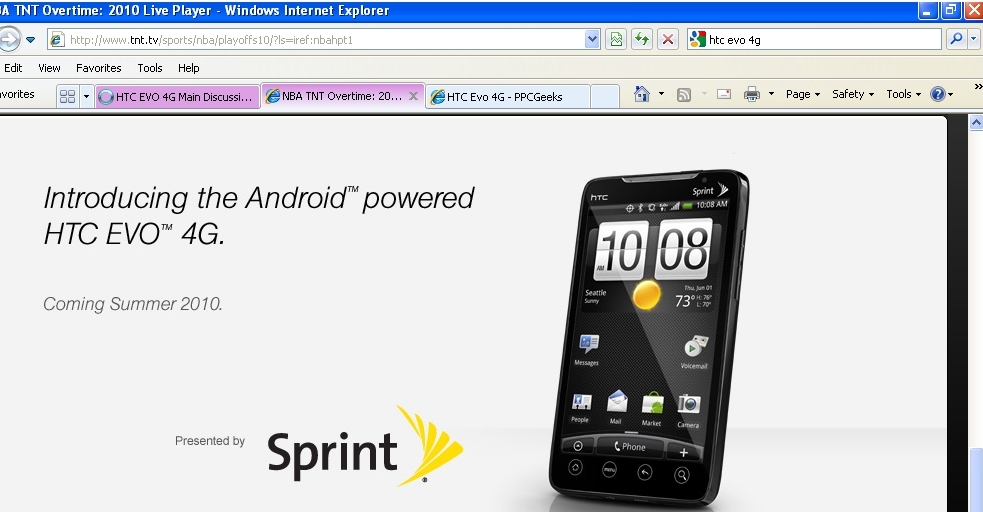Click the Compatibility View icon
The width and height of the screenshot is (983, 512).
[x=617, y=40]
